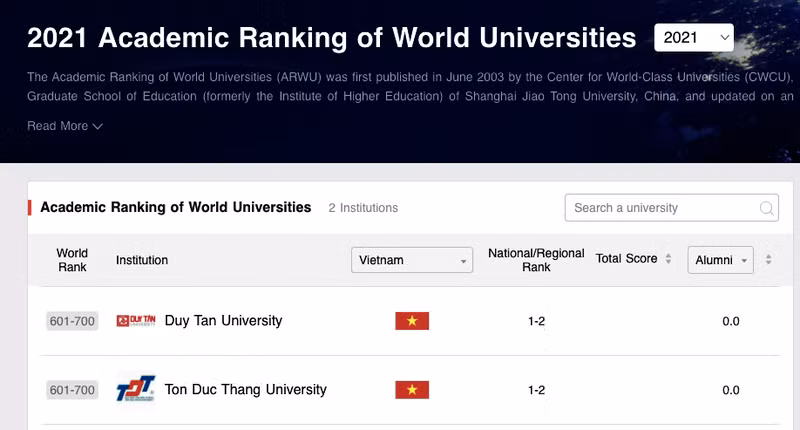Click the 2 Institutions count label
The height and width of the screenshot is (430, 800).
pyautogui.click(x=363, y=208)
